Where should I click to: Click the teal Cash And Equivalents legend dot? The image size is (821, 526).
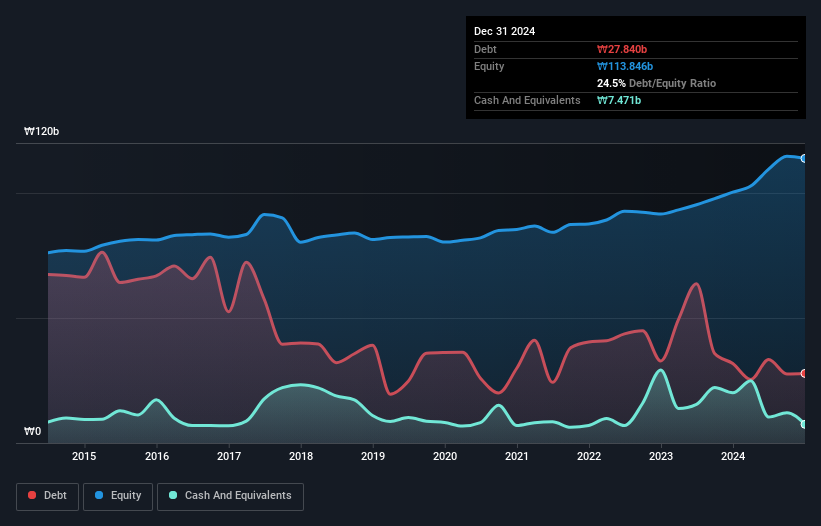click(173, 495)
